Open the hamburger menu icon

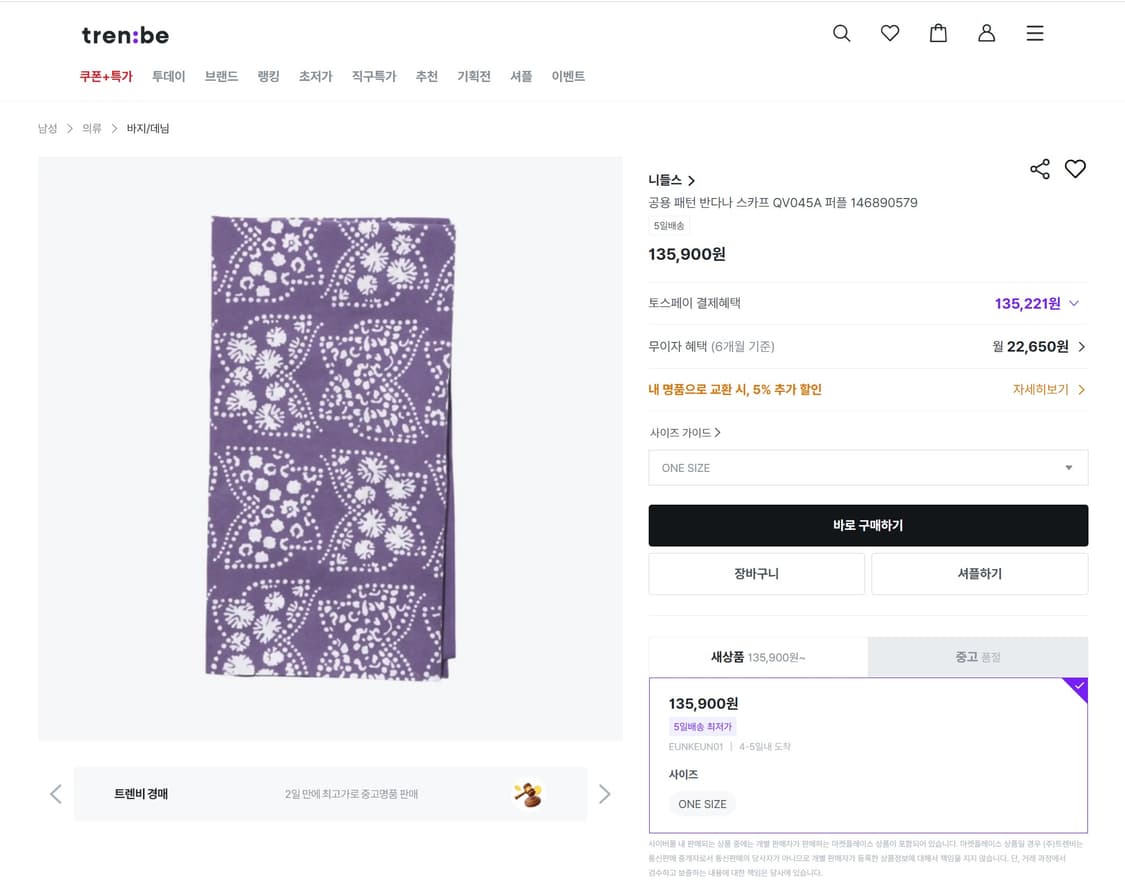point(1035,33)
